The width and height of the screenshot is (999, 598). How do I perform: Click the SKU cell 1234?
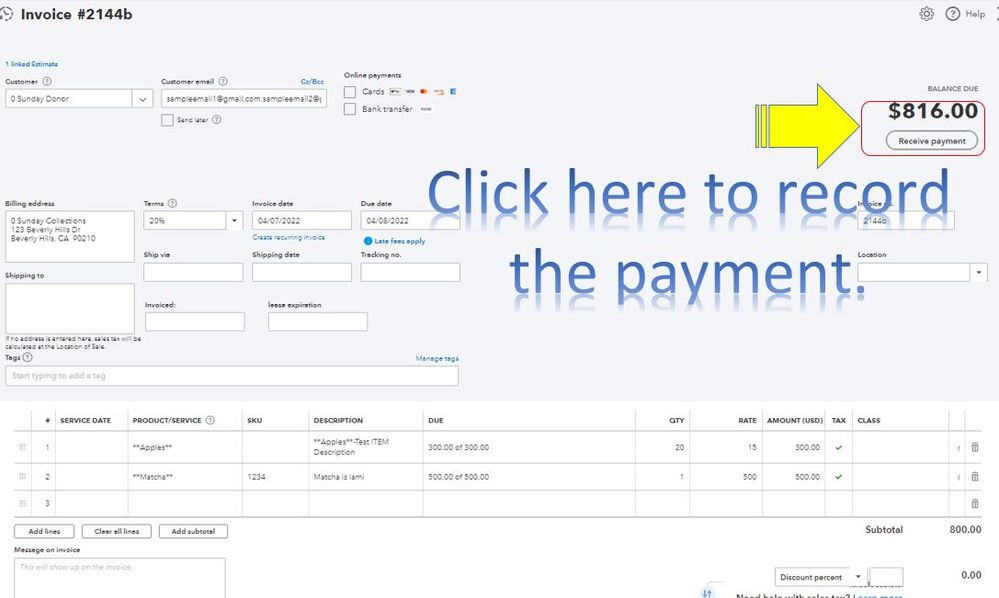pos(275,476)
